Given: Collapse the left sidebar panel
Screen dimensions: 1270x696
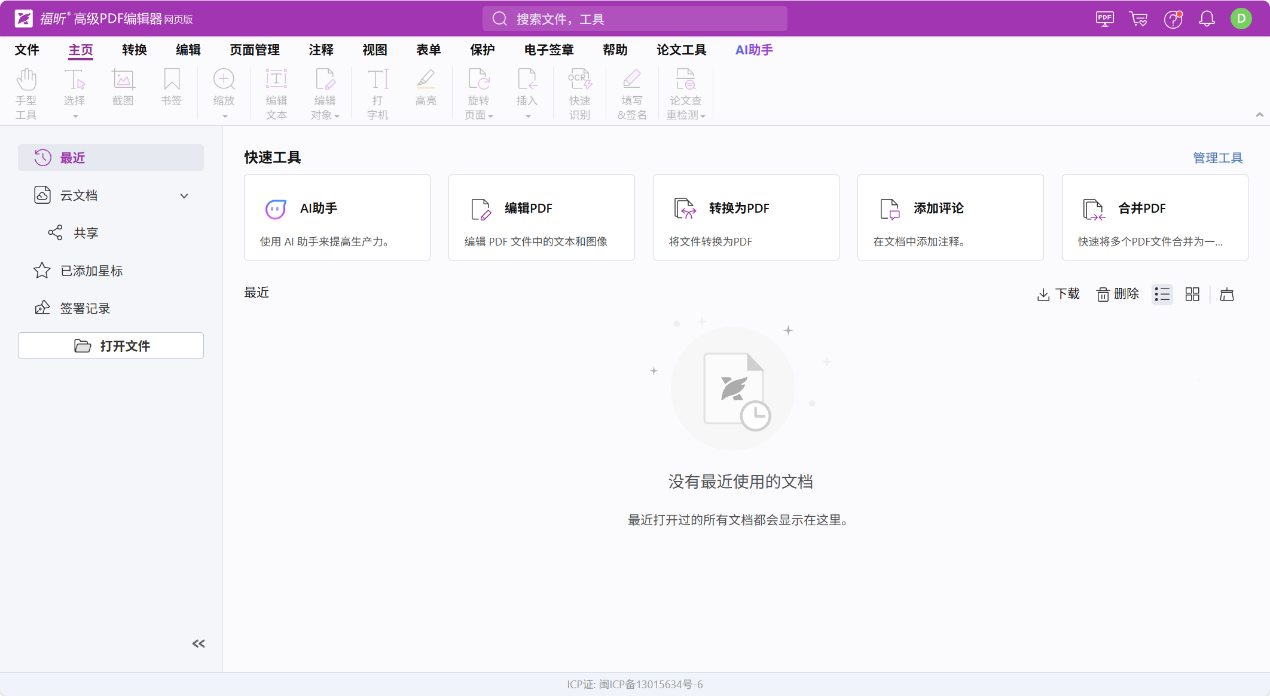Looking at the screenshot, I should [198, 644].
